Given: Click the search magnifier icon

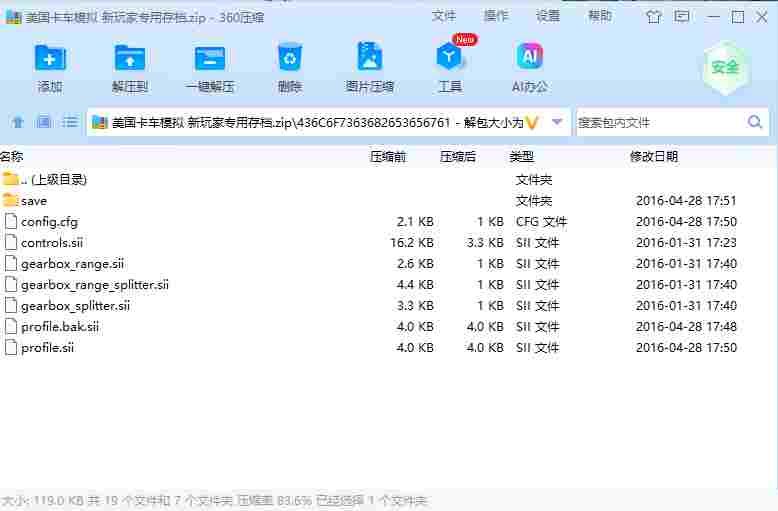Looking at the screenshot, I should (x=755, y=122).
